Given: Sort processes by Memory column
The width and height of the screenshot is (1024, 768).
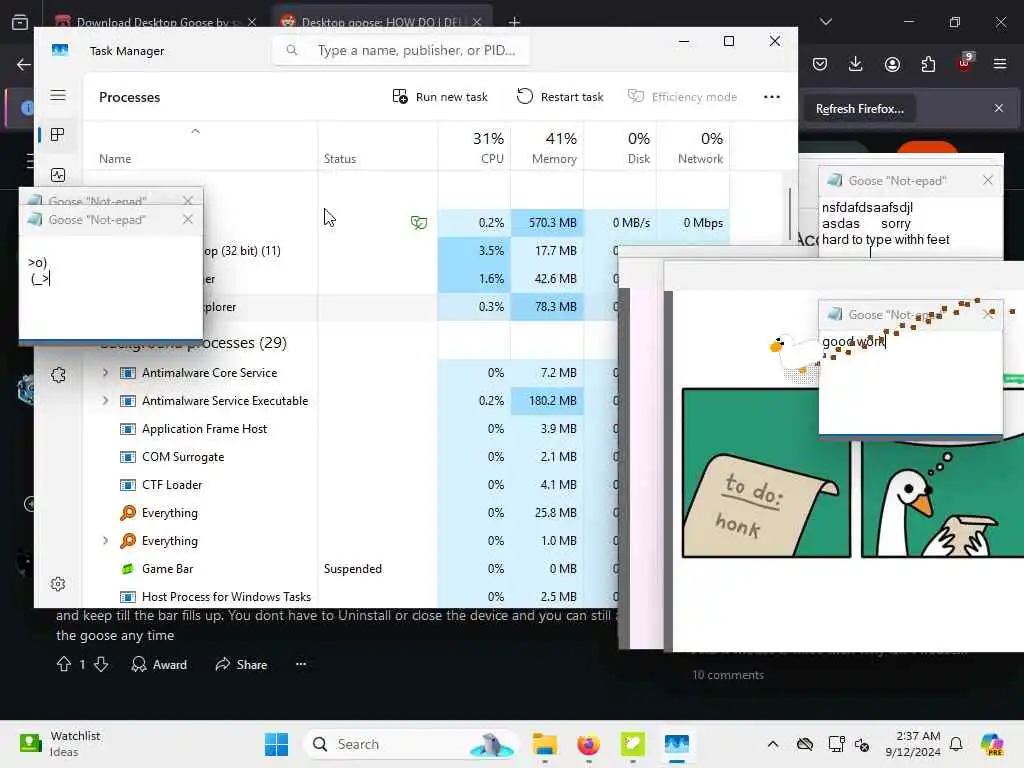Looking at the screenshot, I should click(x=547, y=147).
